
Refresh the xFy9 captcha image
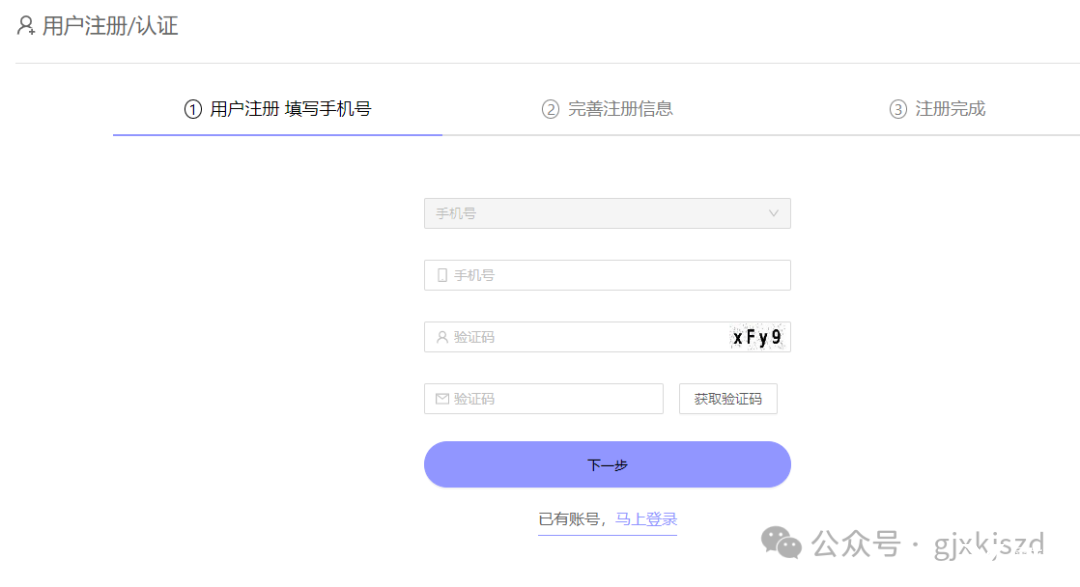758,337
